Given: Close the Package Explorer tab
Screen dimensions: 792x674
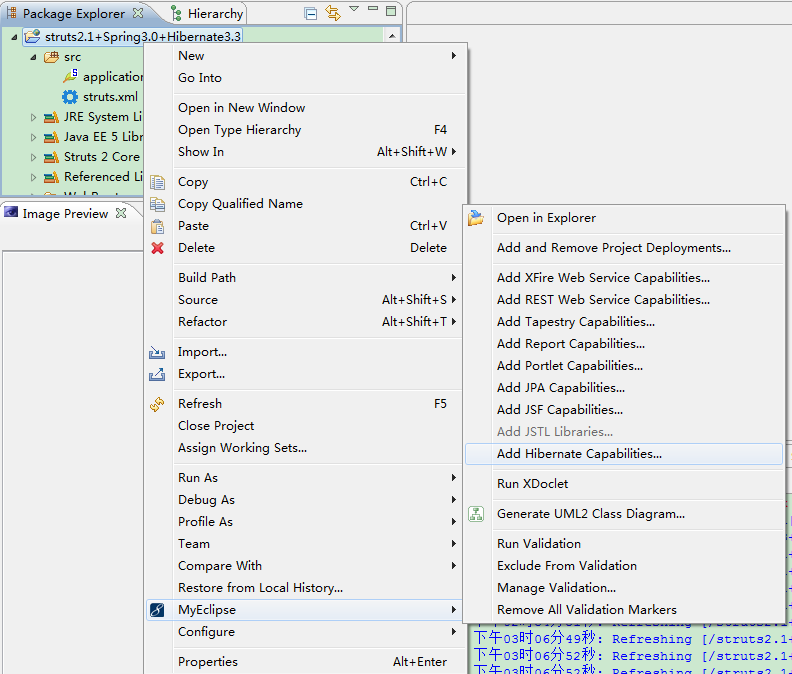Looking at the screenshot, I should (x=138, y=13).
